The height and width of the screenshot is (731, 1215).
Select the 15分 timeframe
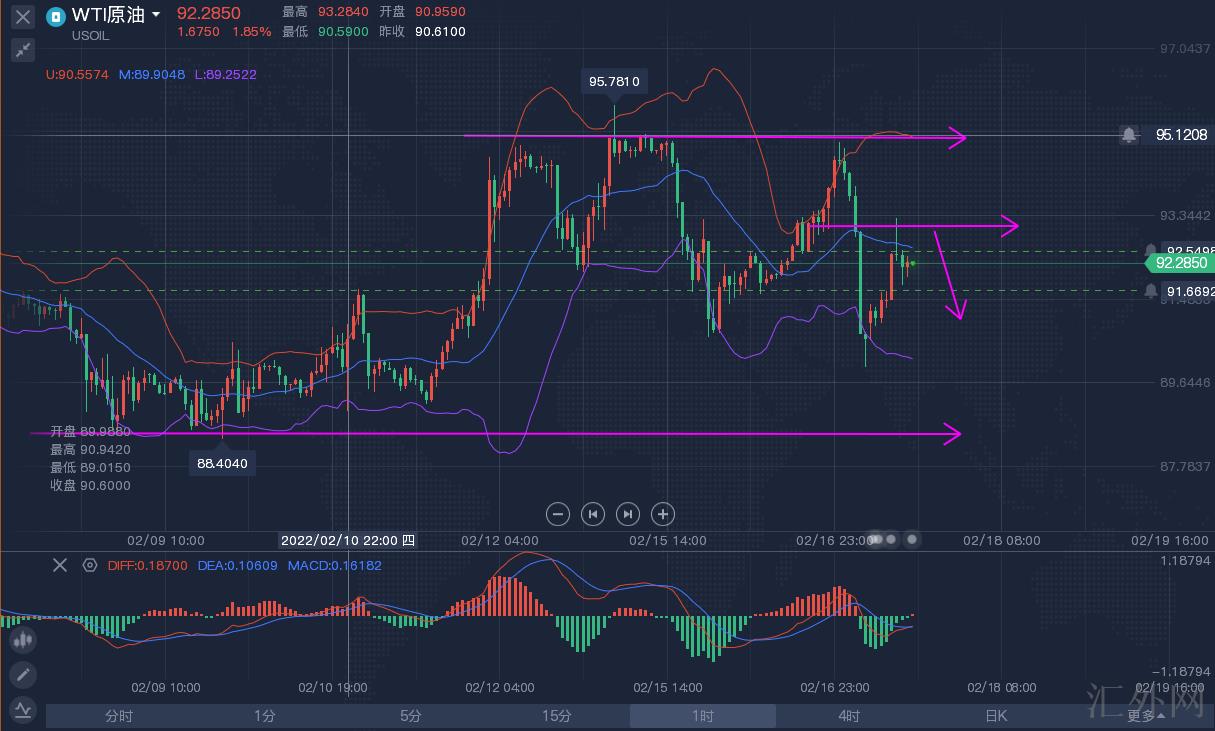tap(557, 716)
